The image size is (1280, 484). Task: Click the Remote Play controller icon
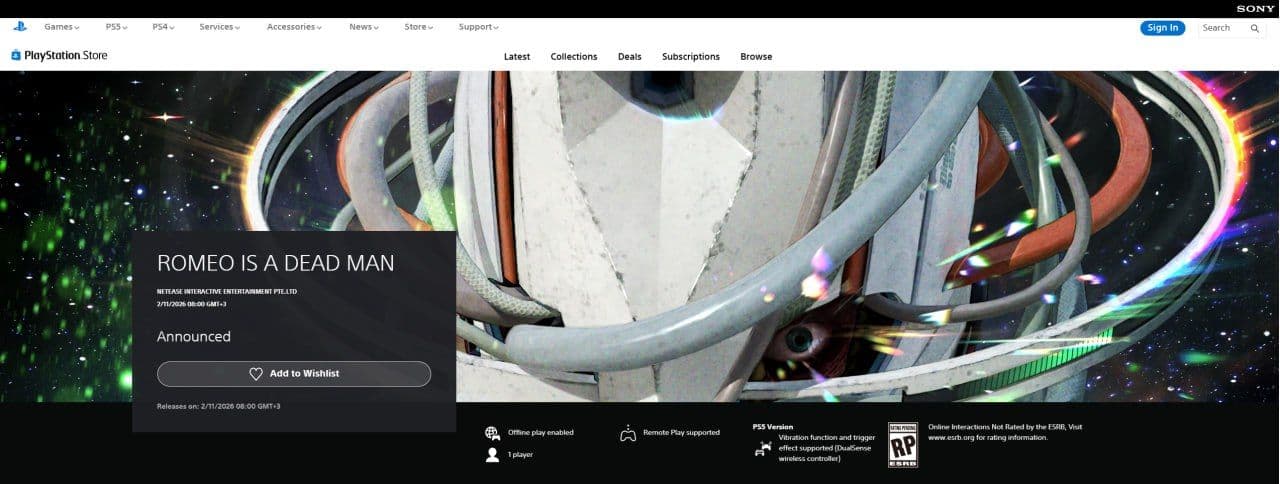click(628, 433)
